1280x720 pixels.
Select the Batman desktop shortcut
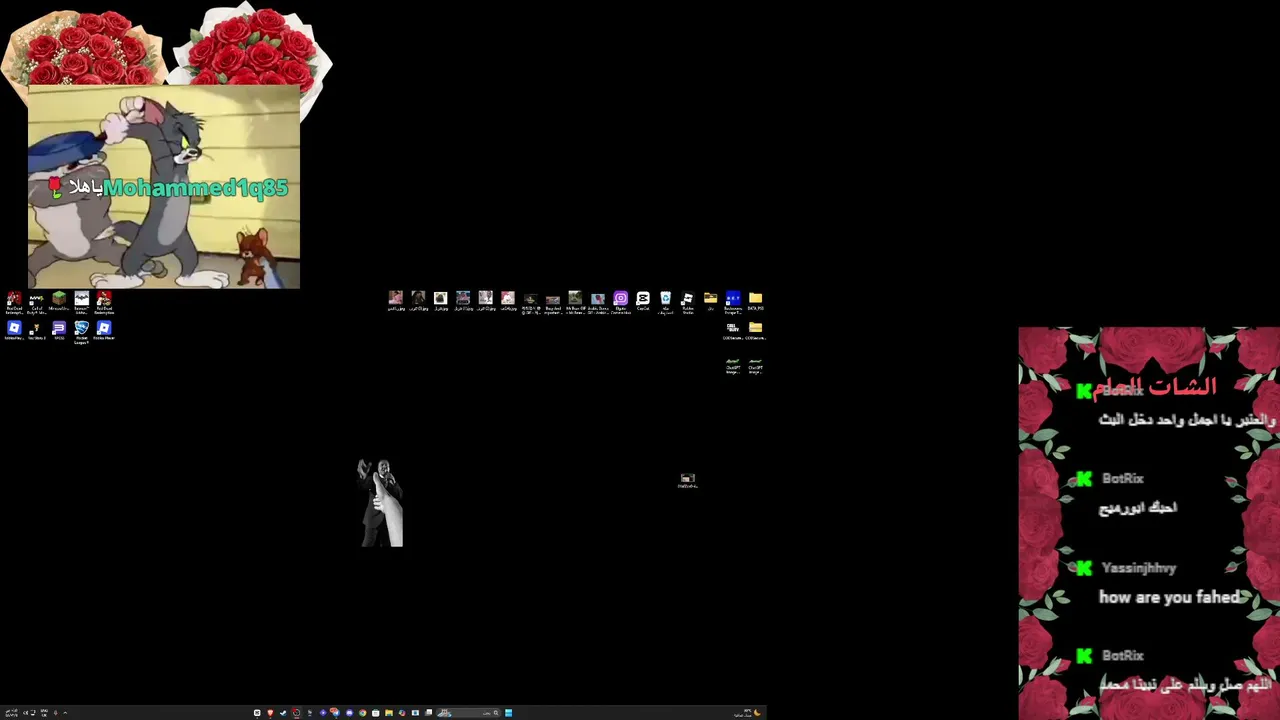(x=82, y=302)
